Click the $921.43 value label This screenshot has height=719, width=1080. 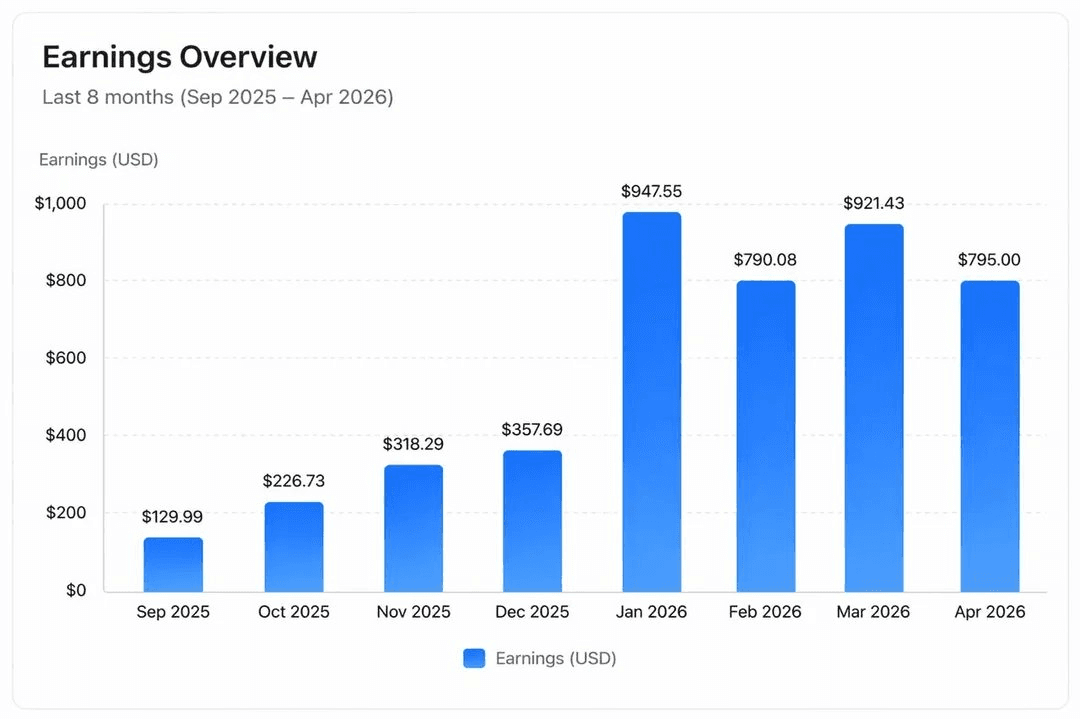click(x=872, y=203)
